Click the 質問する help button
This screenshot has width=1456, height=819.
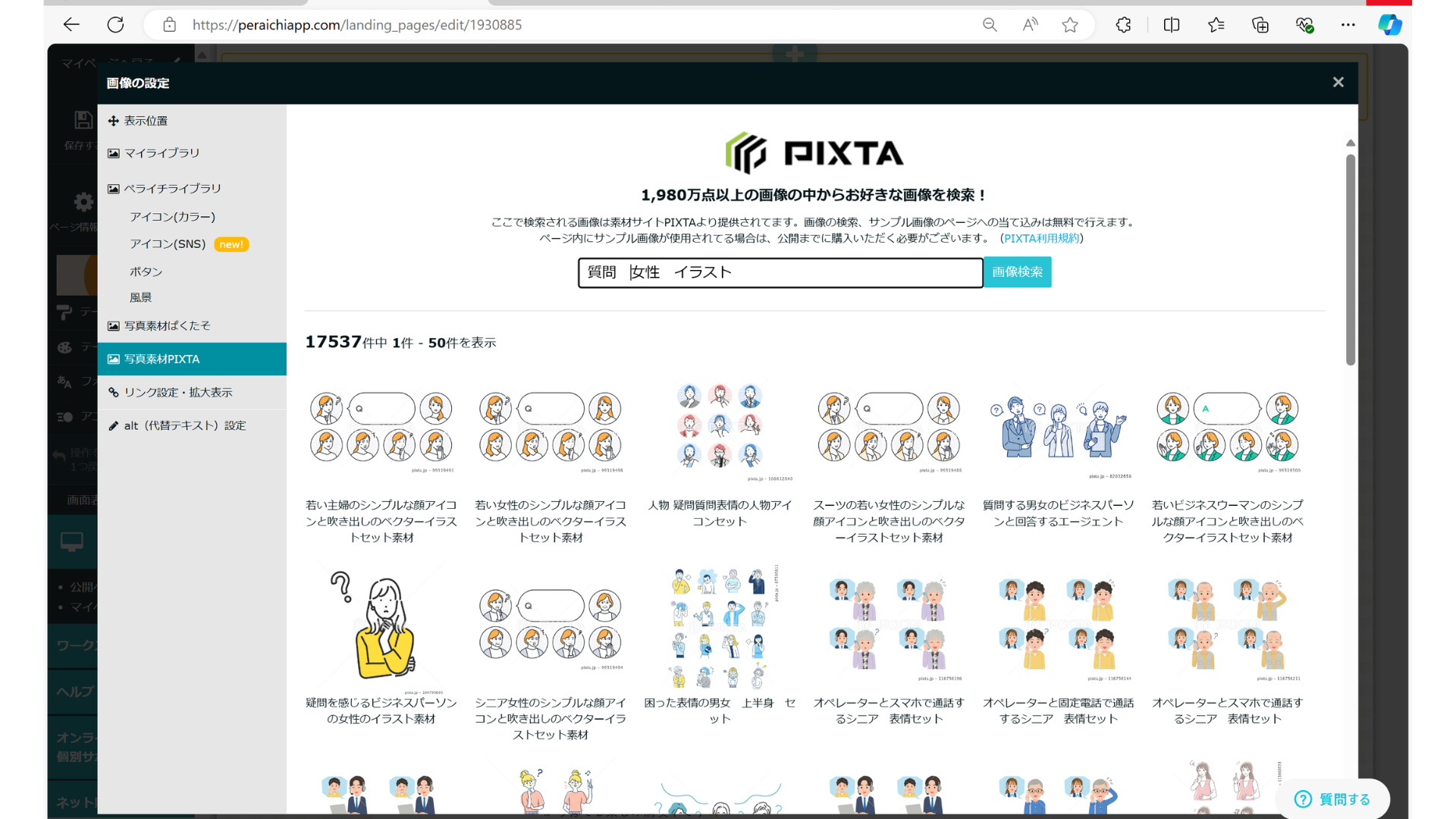[x=1332, y=799]
